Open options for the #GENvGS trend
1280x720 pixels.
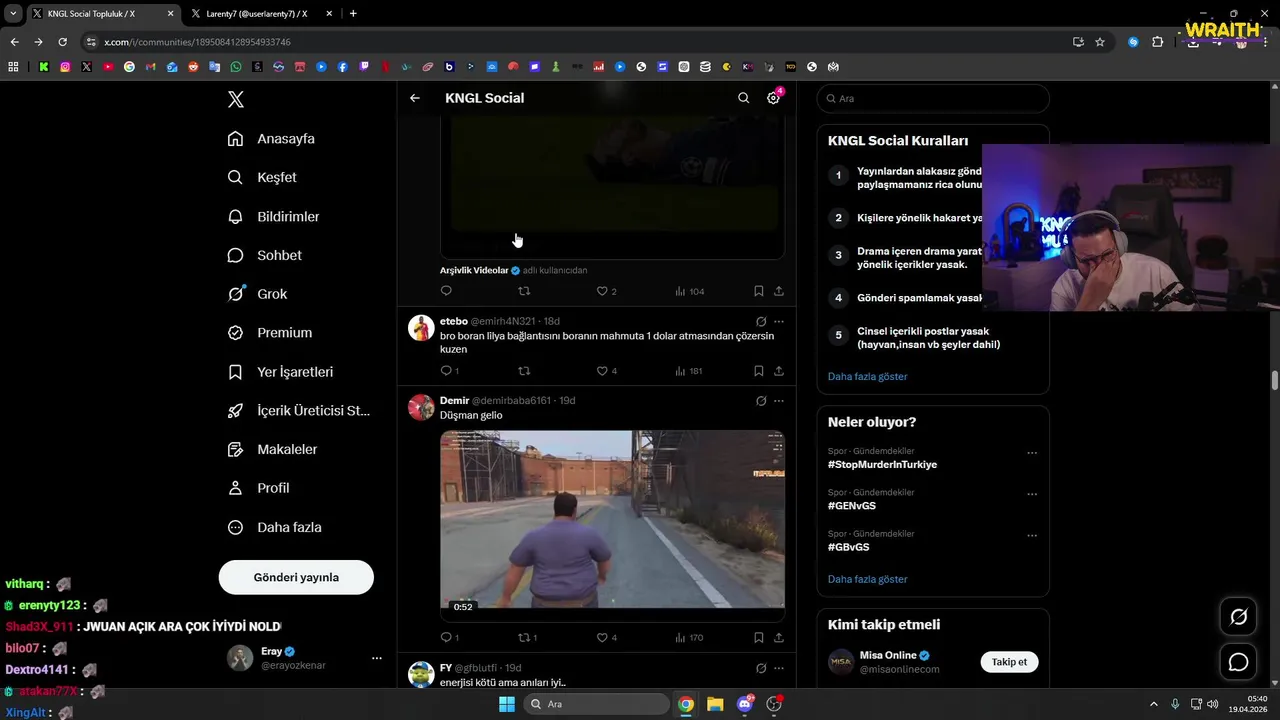coord(1032,494)
